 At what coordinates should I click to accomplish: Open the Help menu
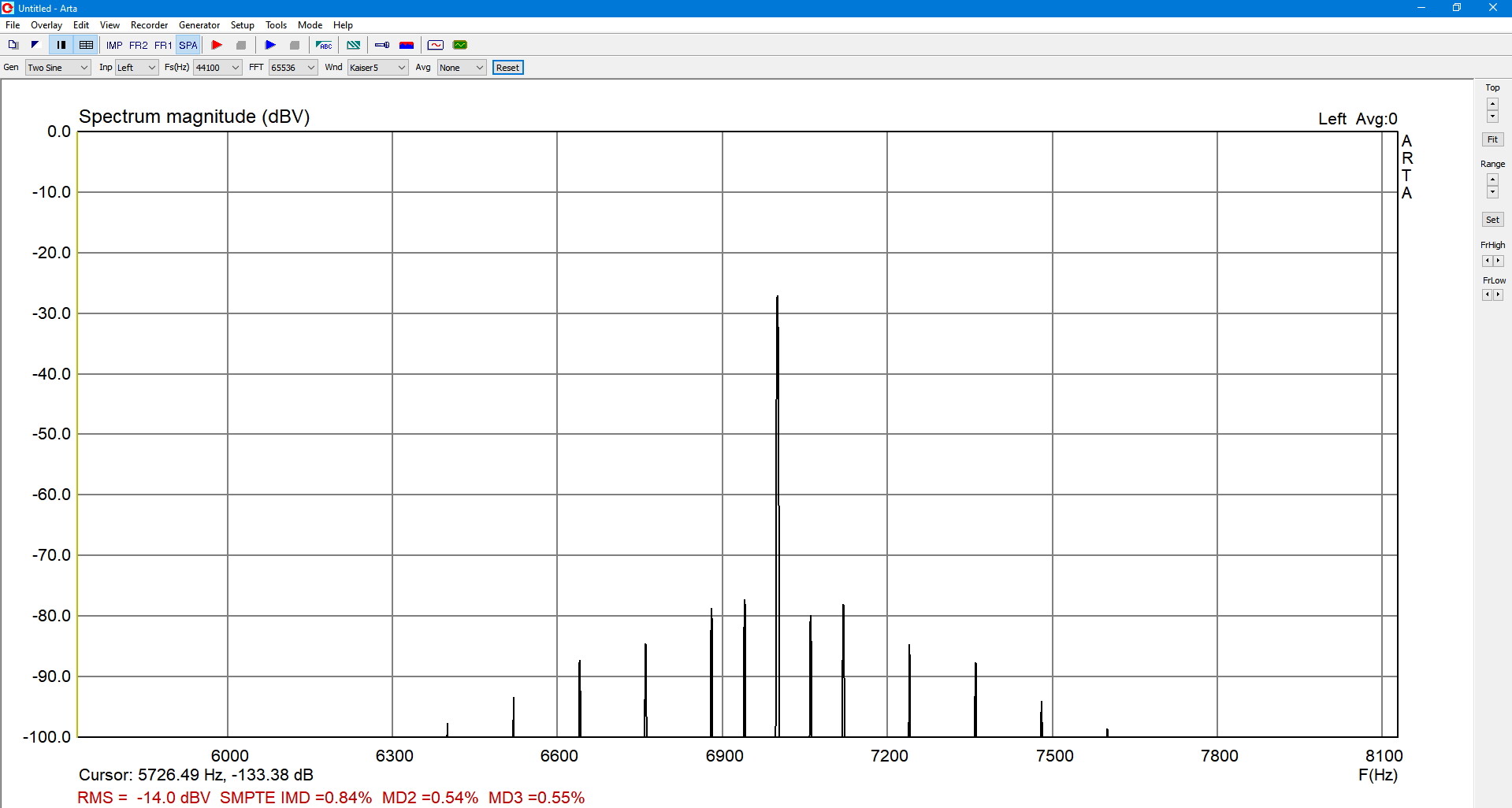click(343, 25)
